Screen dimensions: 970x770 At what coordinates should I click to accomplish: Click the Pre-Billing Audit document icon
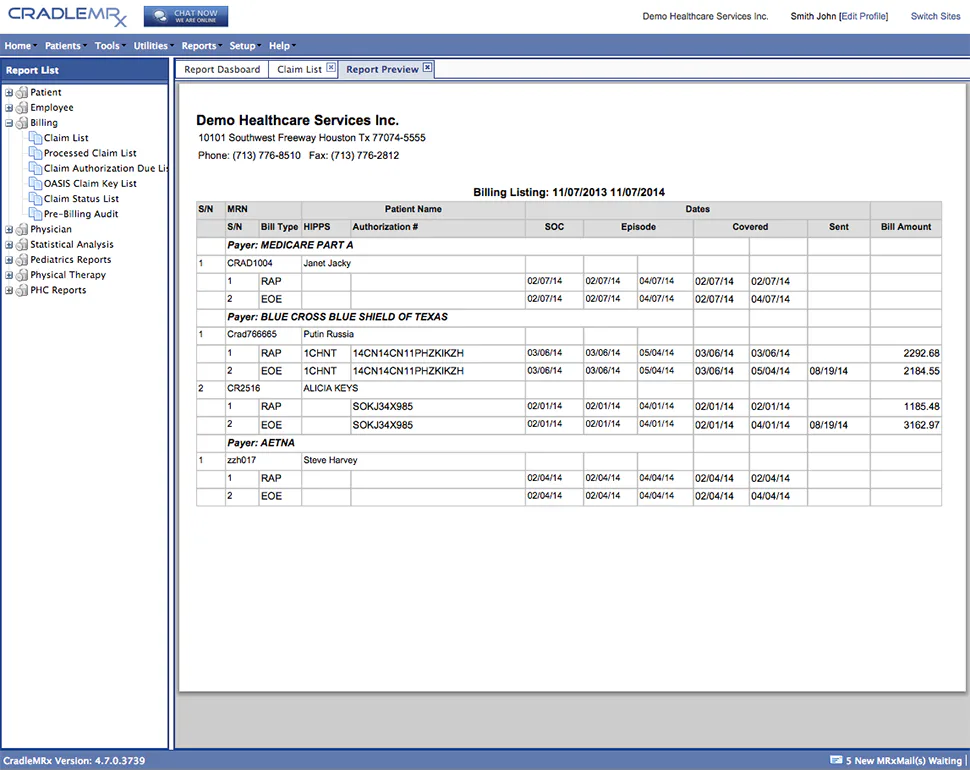point(36,214)
